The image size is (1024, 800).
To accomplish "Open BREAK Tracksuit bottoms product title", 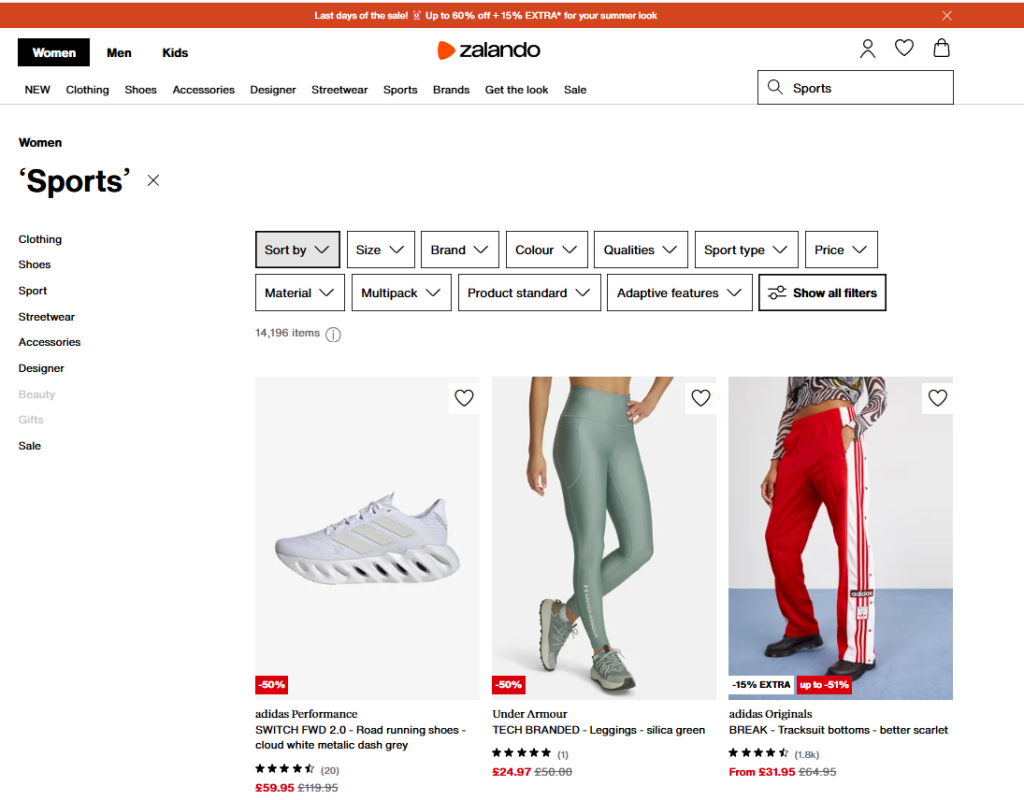I will [x=839, y=730].
